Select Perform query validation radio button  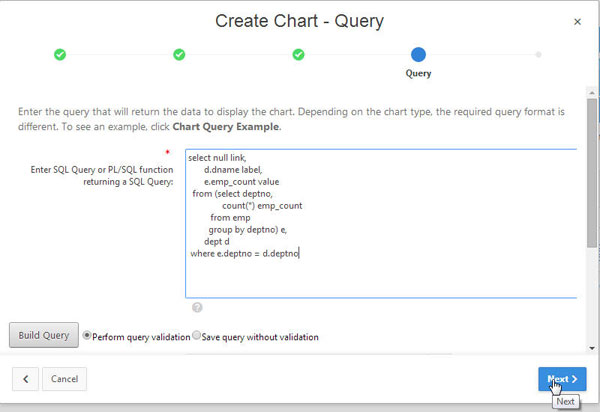[x=87, y=336]
